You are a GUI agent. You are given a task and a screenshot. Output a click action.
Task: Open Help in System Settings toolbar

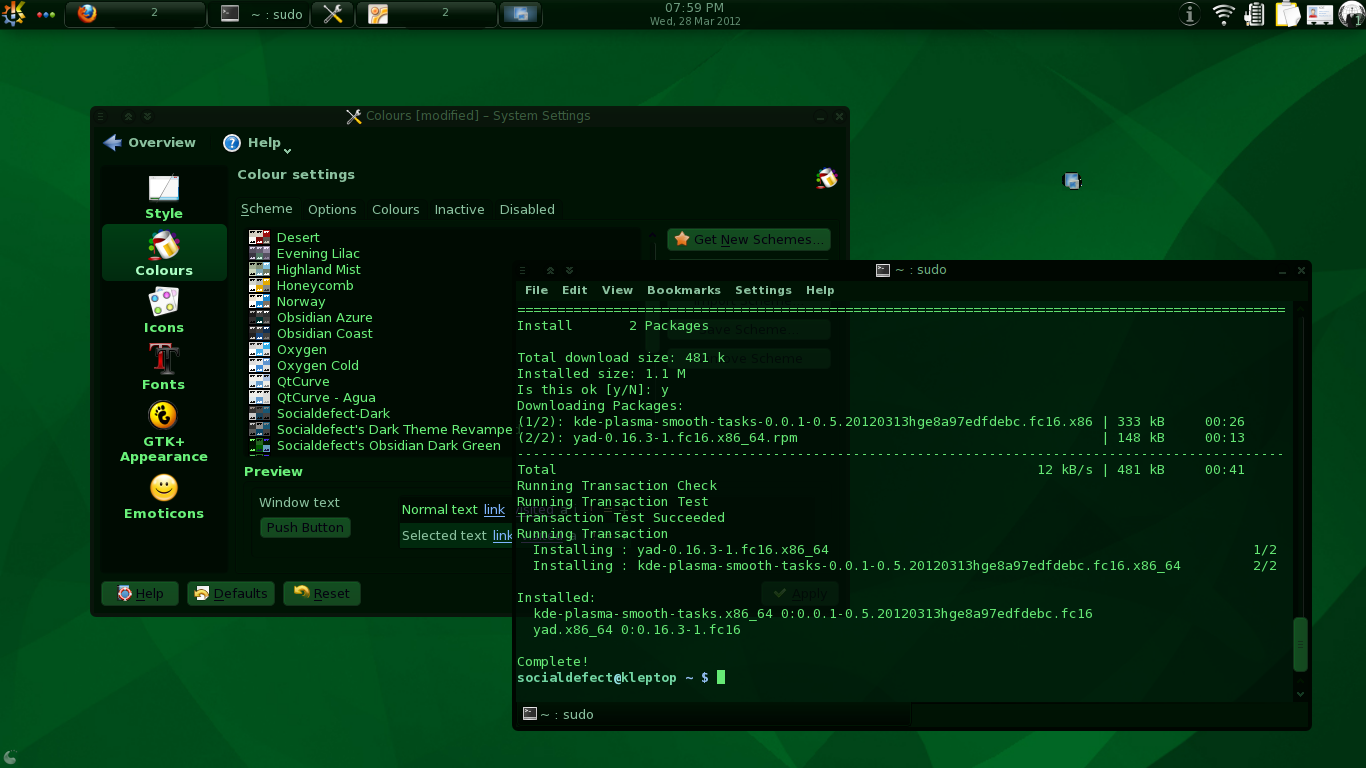click(x=252, y=143)
